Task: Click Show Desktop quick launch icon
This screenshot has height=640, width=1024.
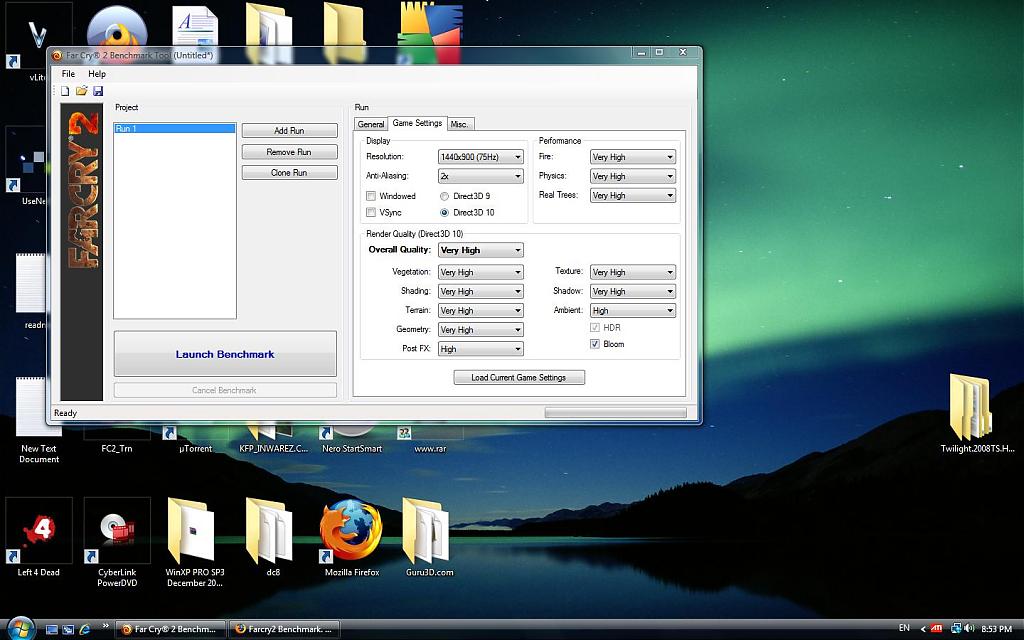Action: pyautogui.click(x=52, y=629)
